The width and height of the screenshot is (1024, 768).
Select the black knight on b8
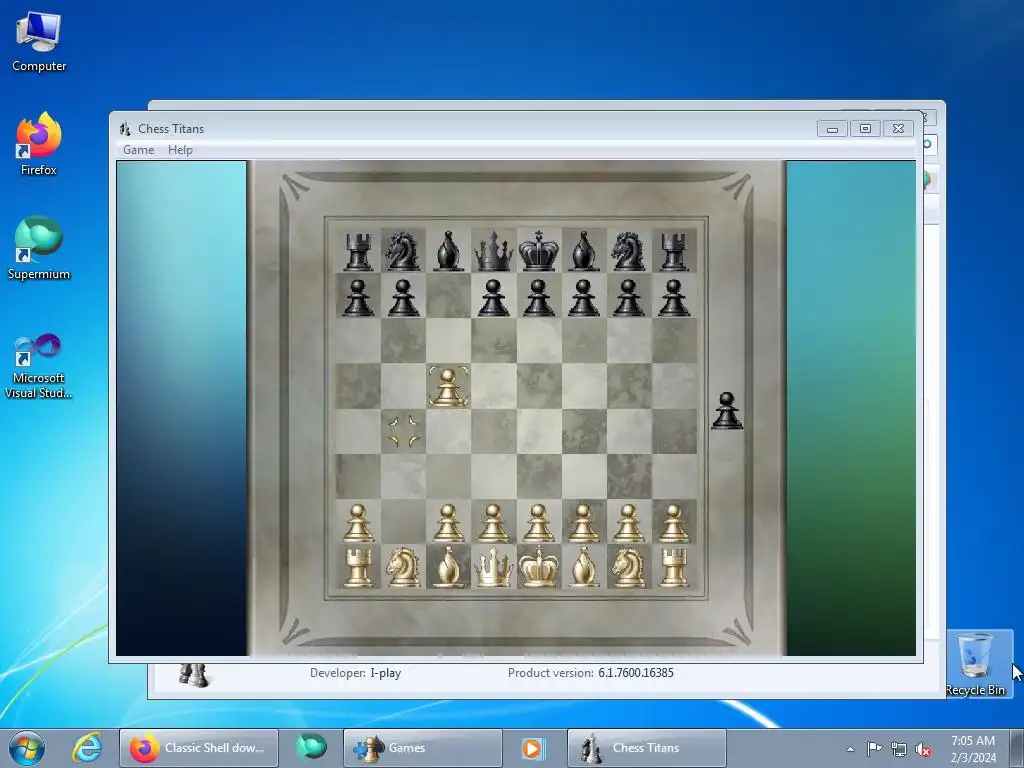[403, 251]
